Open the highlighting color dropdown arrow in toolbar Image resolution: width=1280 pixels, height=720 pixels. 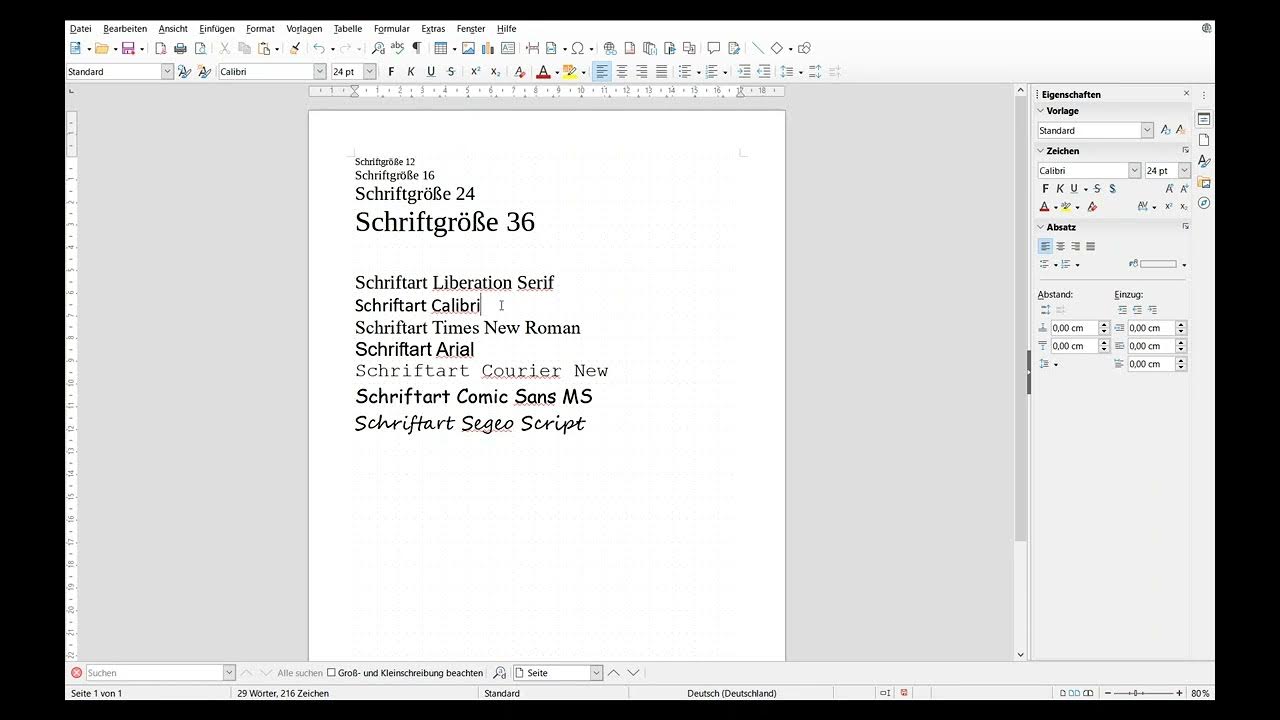tap(583, 73)
